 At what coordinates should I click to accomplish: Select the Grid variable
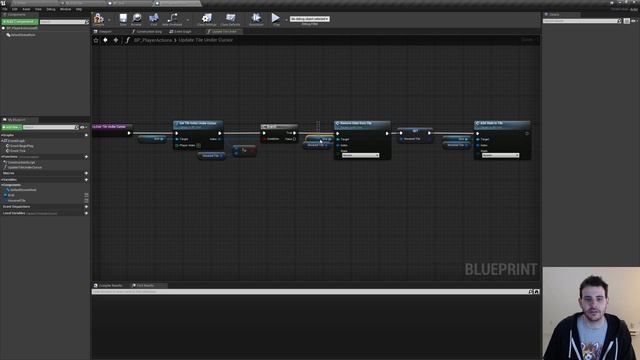[10, 195]
